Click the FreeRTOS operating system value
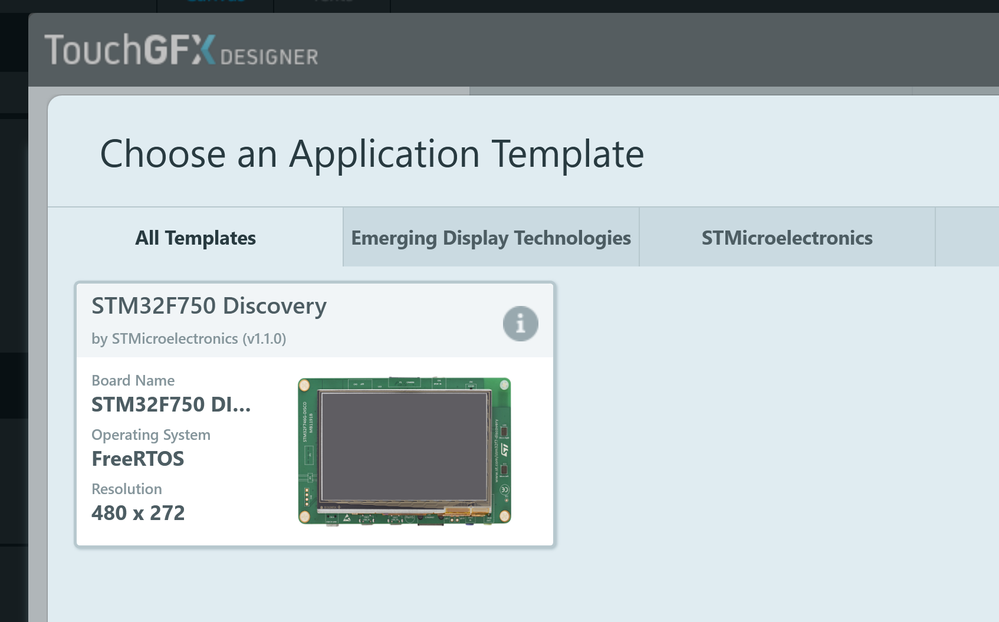The height and width of the screenshot is (622, 999). pos(138,459)
